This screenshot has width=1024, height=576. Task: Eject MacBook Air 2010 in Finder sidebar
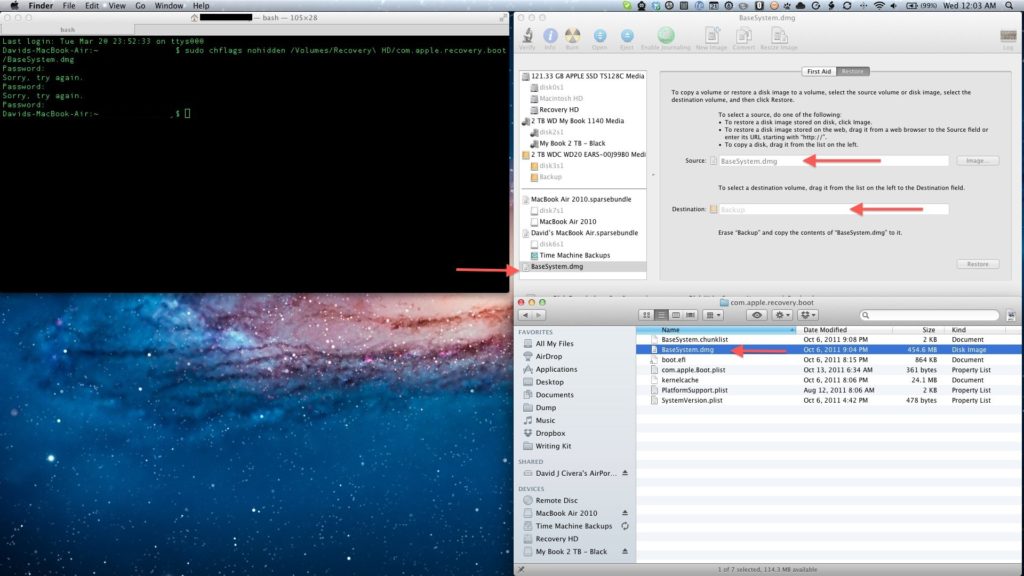click(625, 513)
